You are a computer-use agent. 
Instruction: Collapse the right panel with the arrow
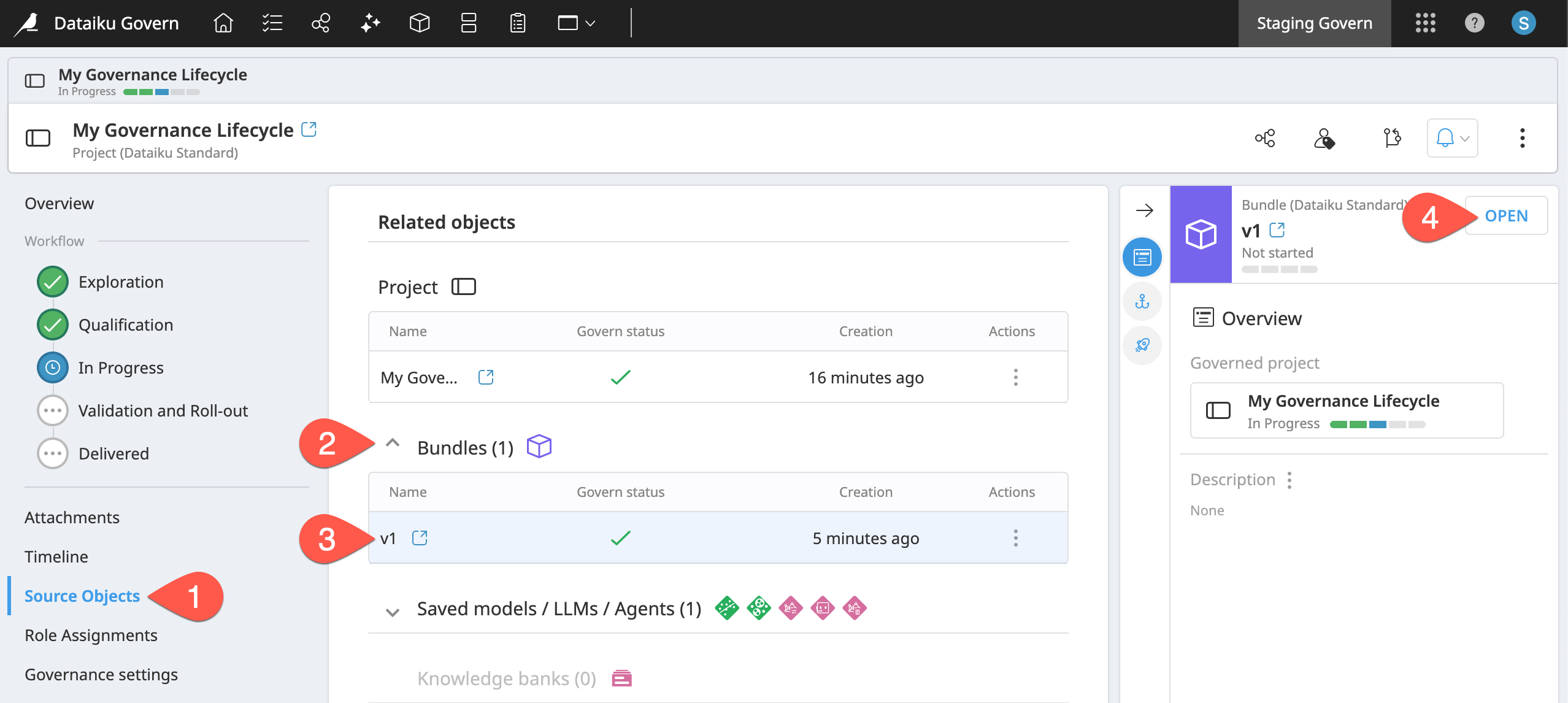(1144, 210)
